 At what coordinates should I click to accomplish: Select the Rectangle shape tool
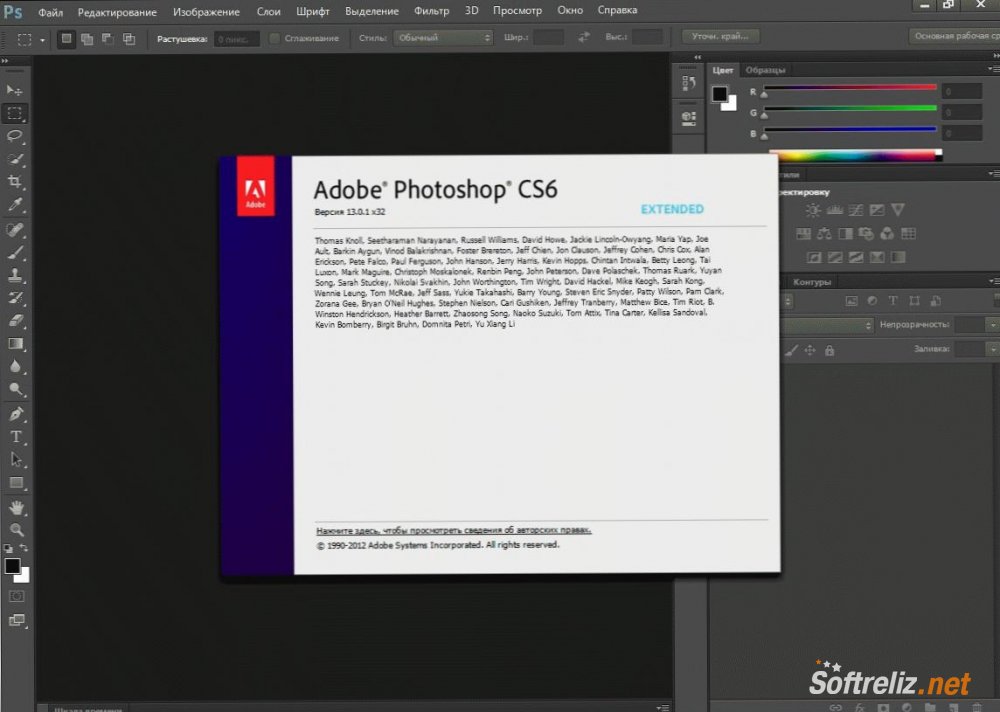point(16,483)
